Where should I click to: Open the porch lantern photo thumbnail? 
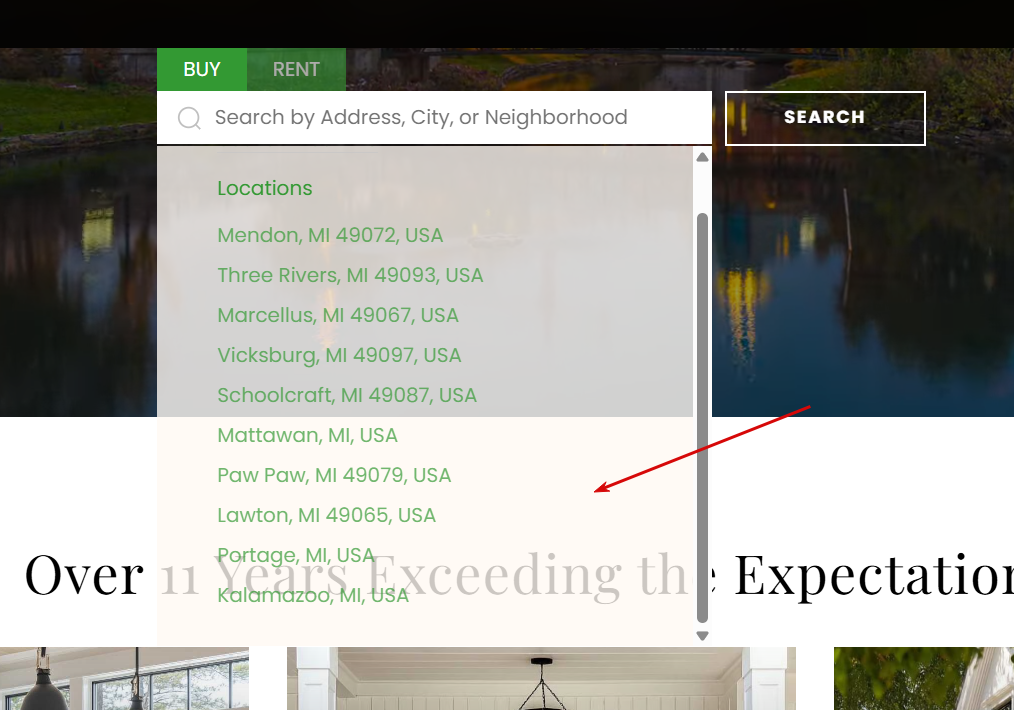pos(541,678)
